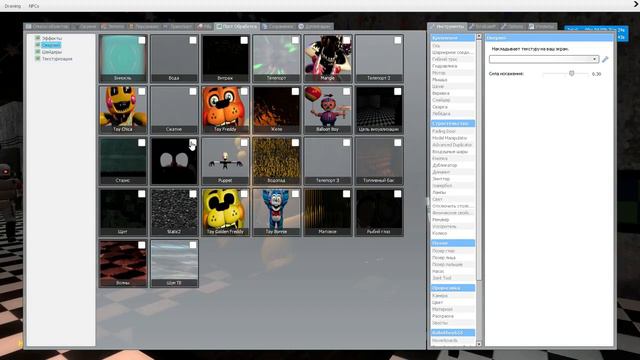Enable the Toy Chica overlay checkbox
This screenshot has width=640, height=360.
tap(142, 91)
